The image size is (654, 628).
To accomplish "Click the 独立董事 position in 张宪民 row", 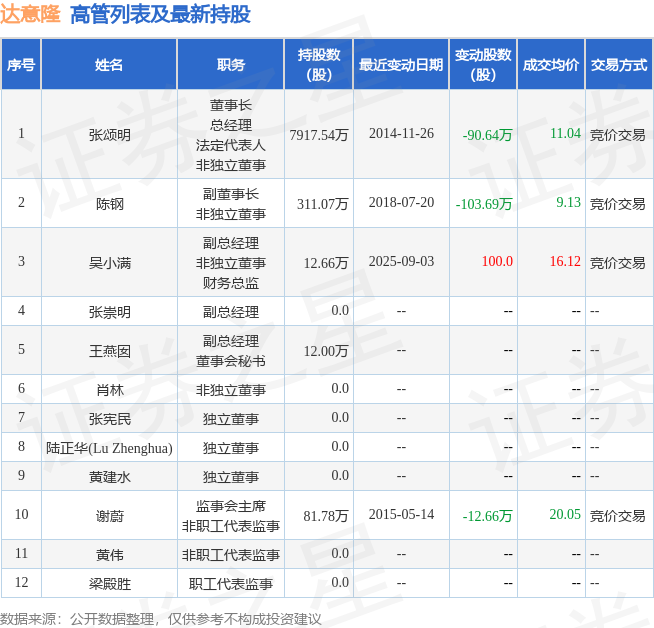I will point(231,419).
